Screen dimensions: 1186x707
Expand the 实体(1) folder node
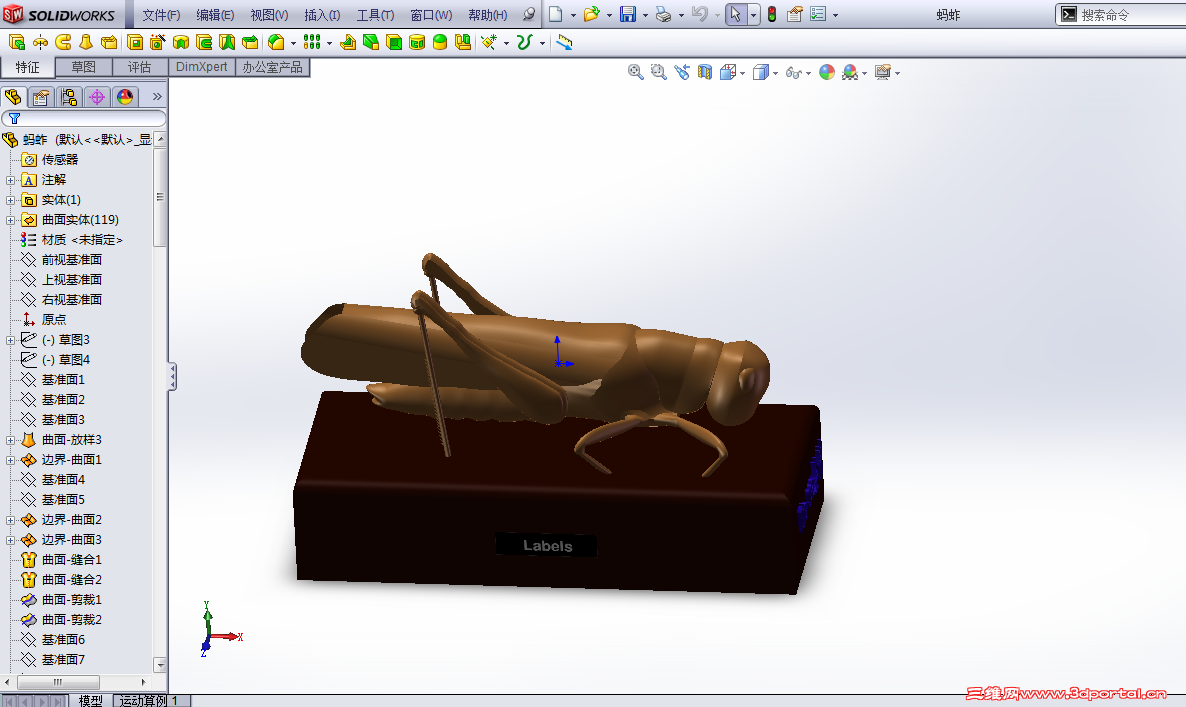pyautogui.click(x=10, y=200)
